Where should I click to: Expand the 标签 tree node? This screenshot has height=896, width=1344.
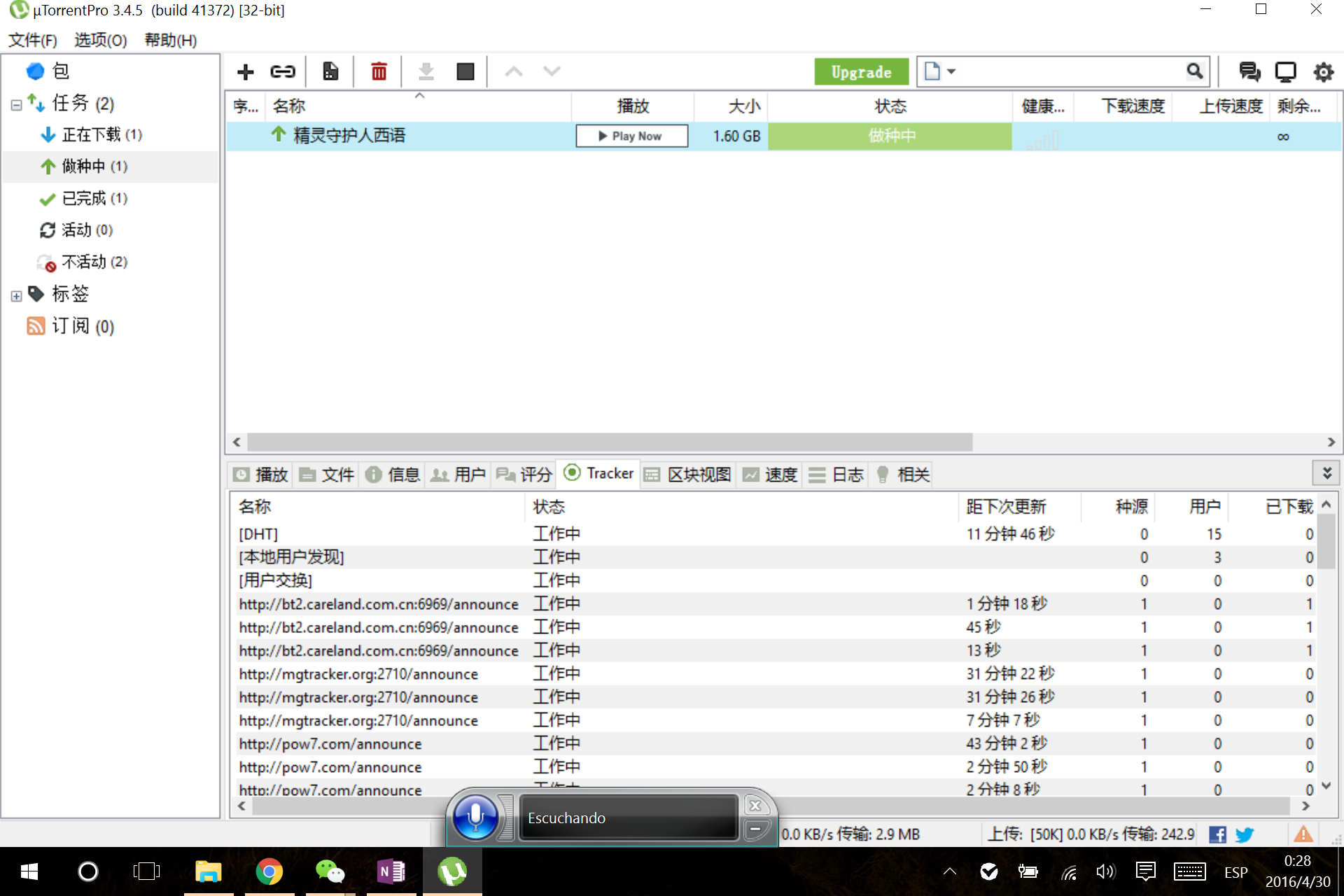[16, 296]
